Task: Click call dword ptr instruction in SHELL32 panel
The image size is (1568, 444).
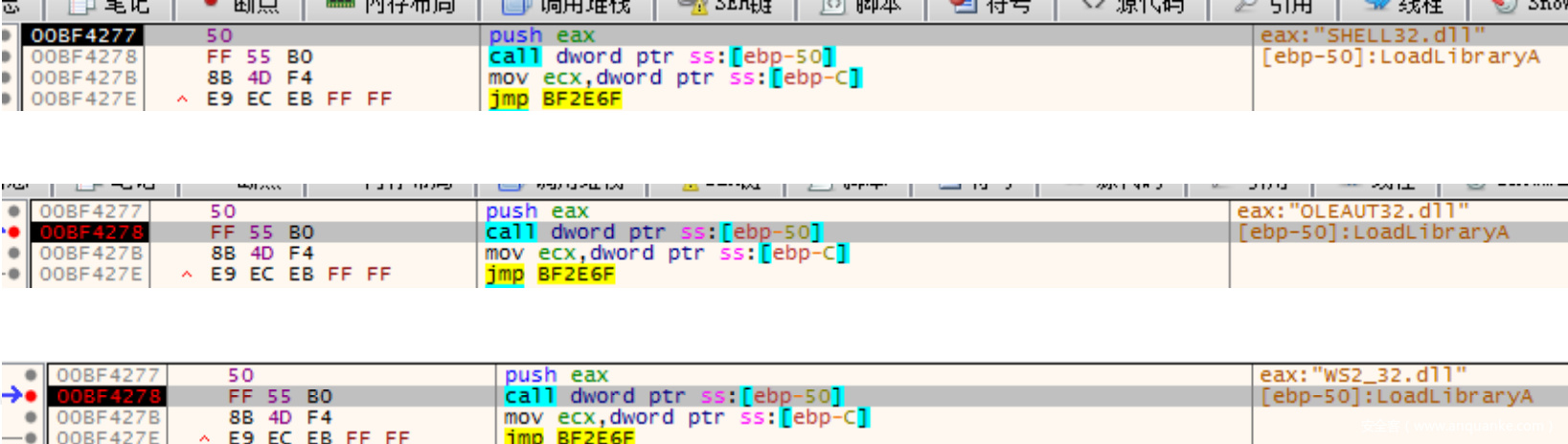Action: (x=662, y=56)
